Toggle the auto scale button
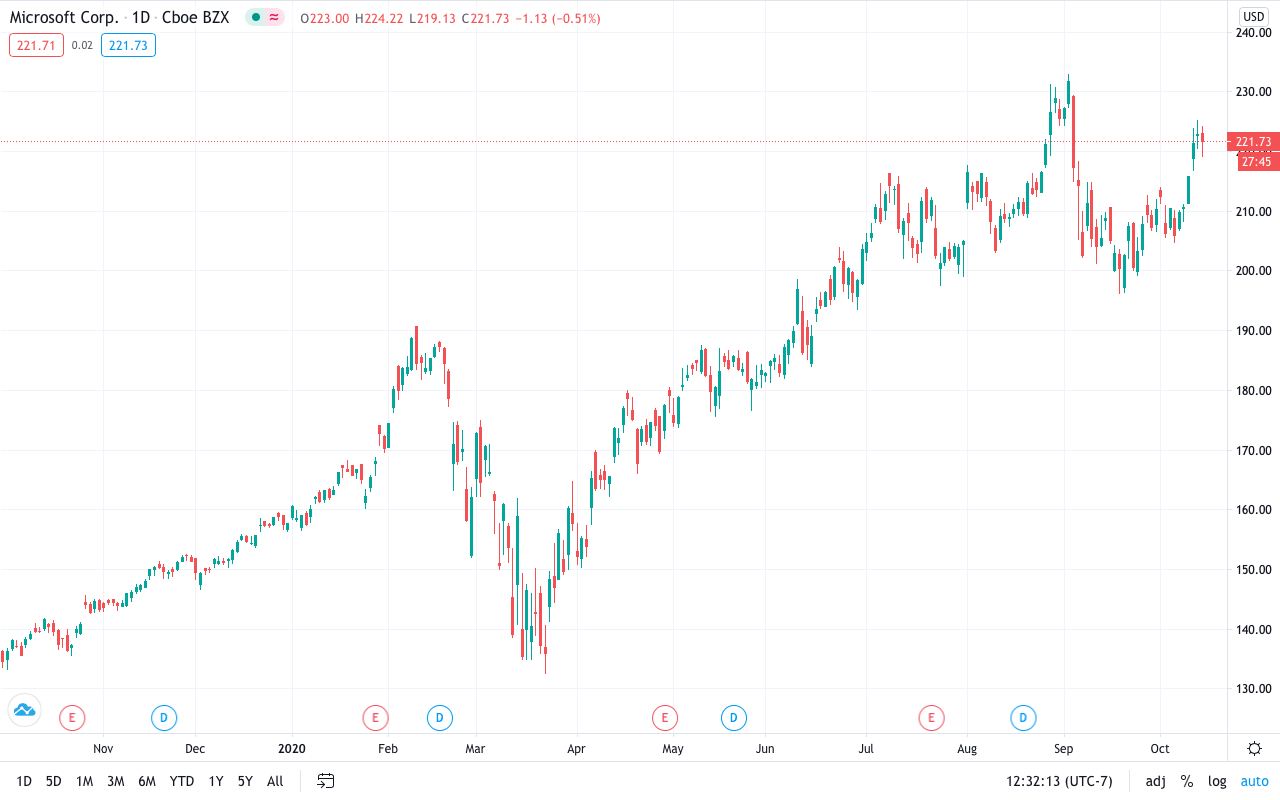Image resolution: width=1280 pixels, height=800 pixels. pos(1254,781)
